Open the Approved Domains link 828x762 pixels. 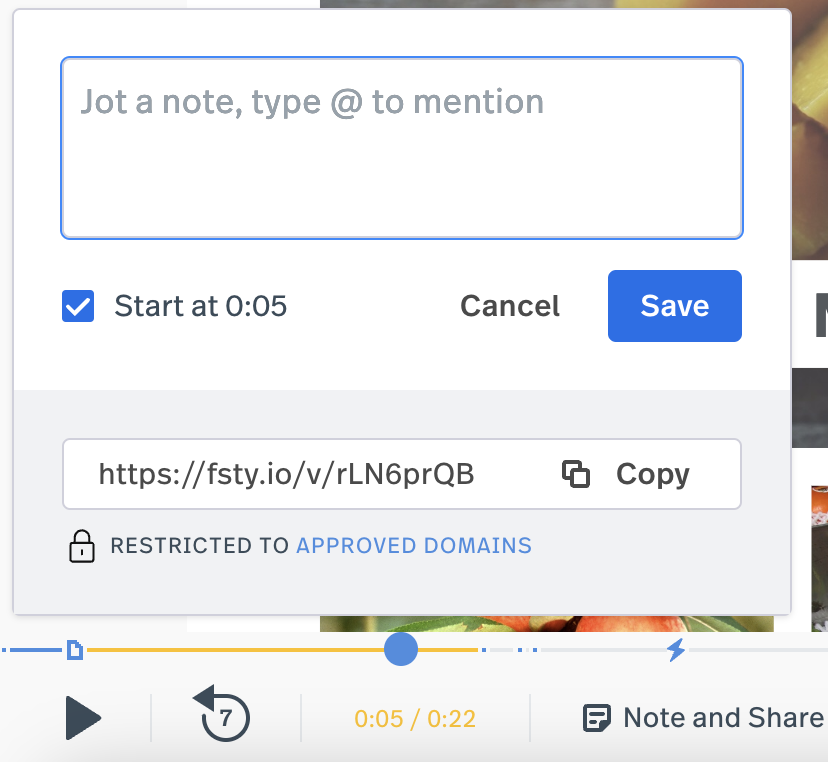[414, 545]
